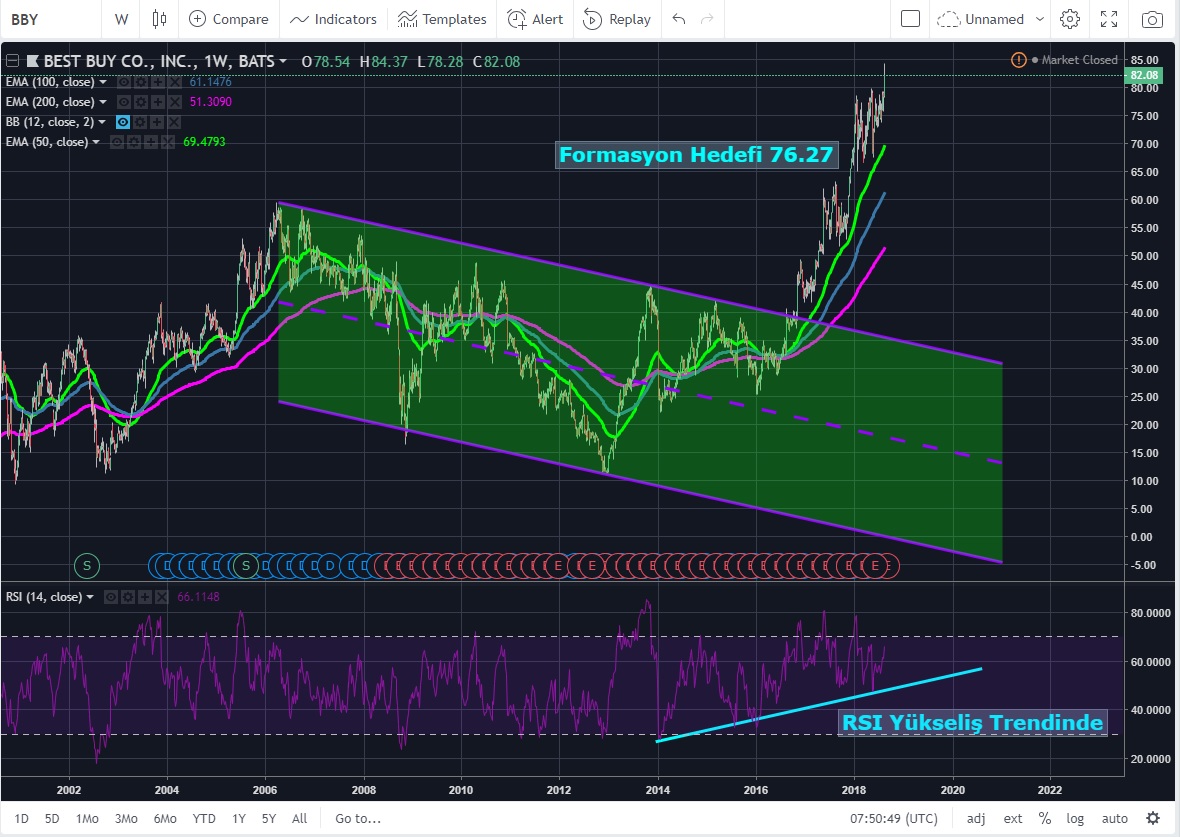This screenshot has width=1180, height=837.
Task: Start Bar Replay mode
Action: coord(617,19)
